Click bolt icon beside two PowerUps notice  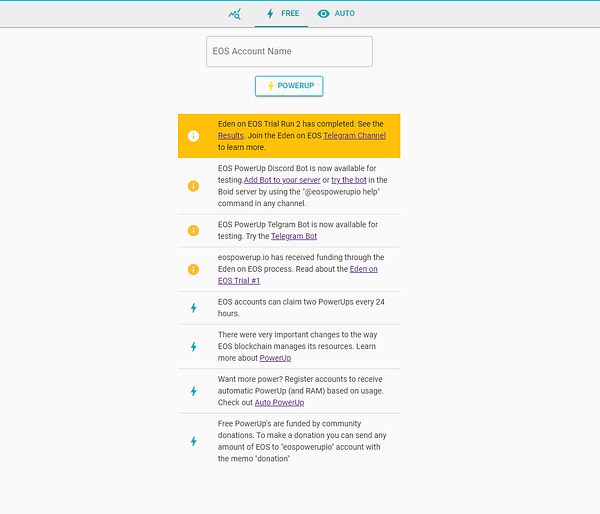click(194, 308)
